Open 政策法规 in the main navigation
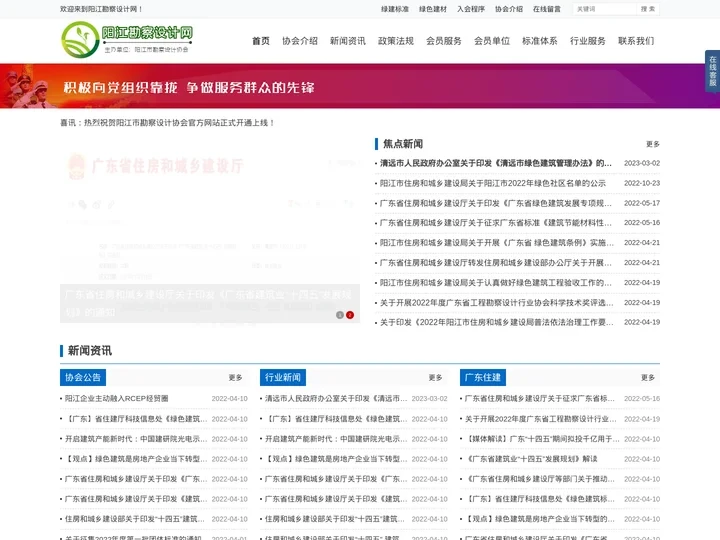The image size is (720, 540). [x=396, y=41]
